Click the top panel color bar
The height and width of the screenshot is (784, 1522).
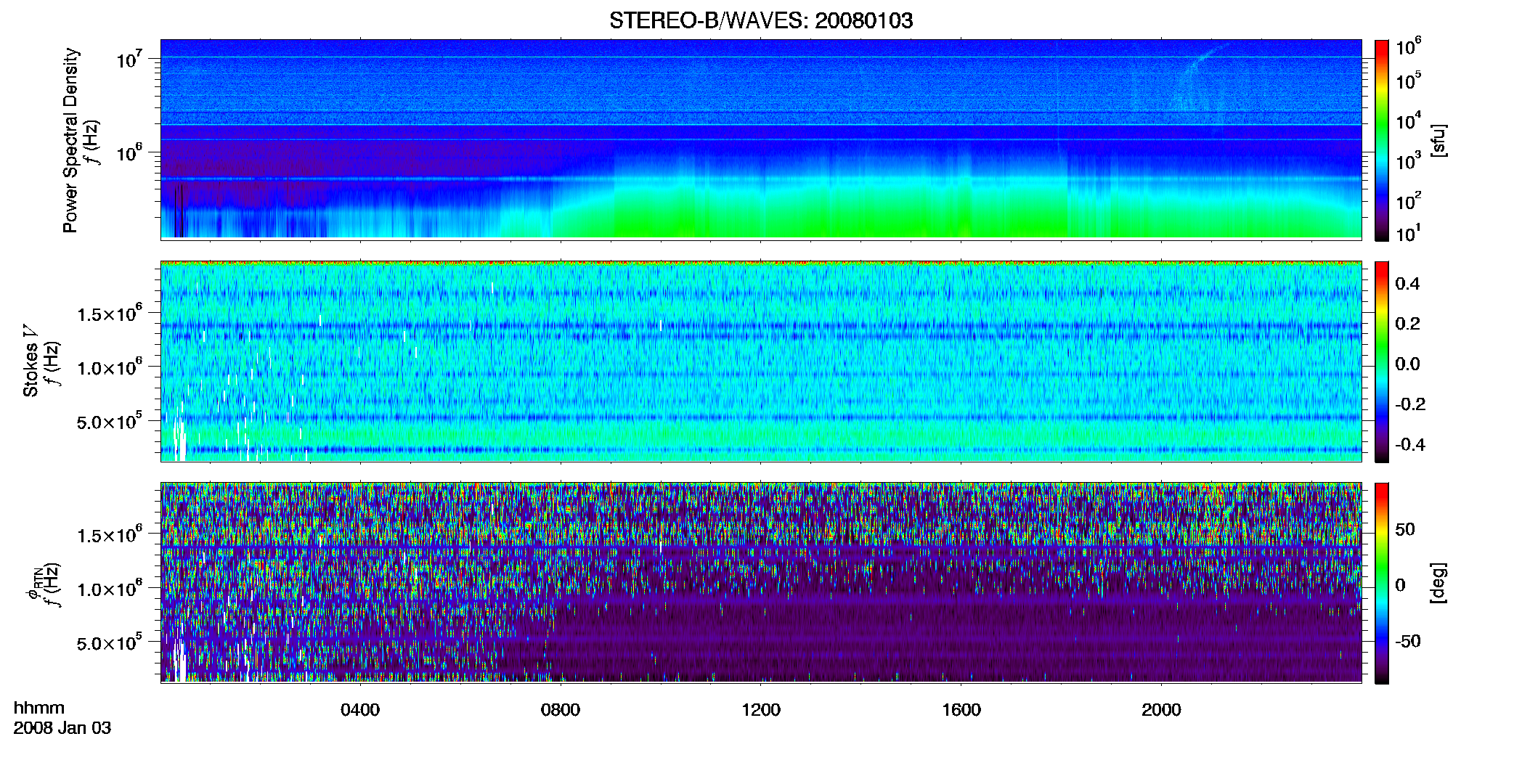point(1382,140)
